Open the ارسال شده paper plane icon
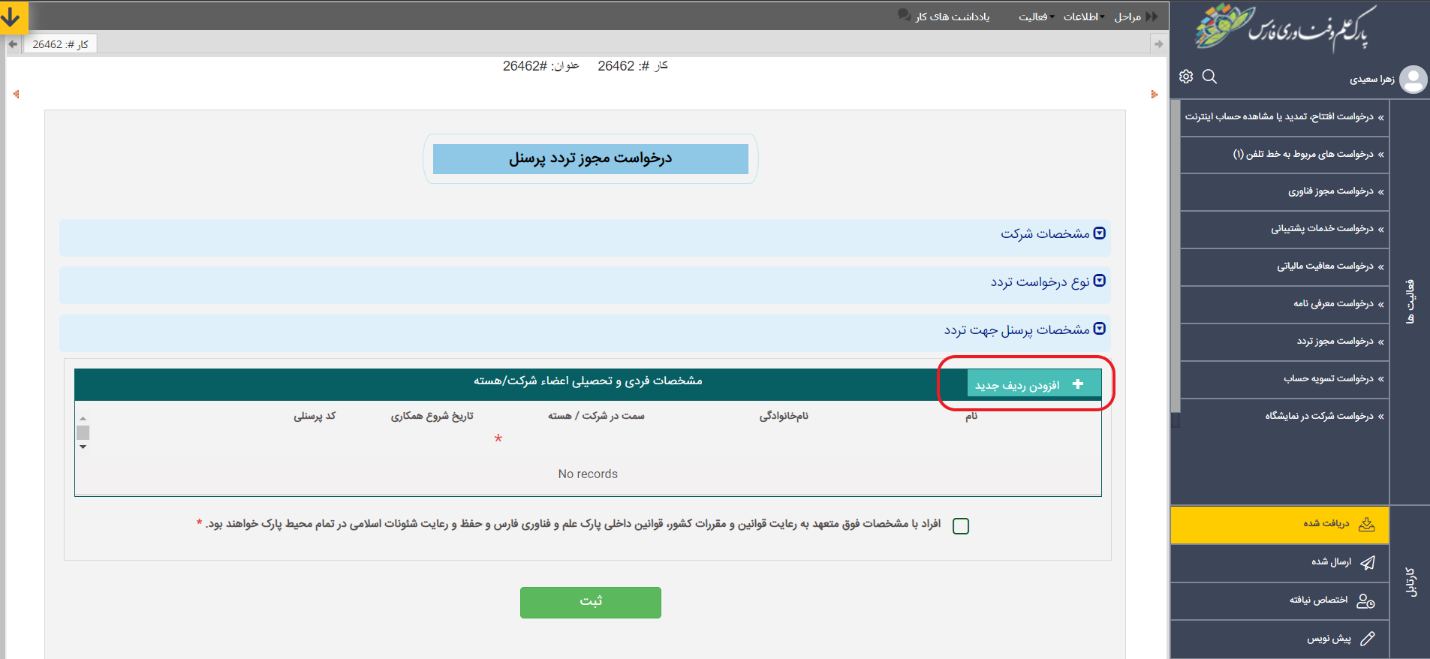The width and height of the screenshot is (1430, 659). [x=1368, y=562]
